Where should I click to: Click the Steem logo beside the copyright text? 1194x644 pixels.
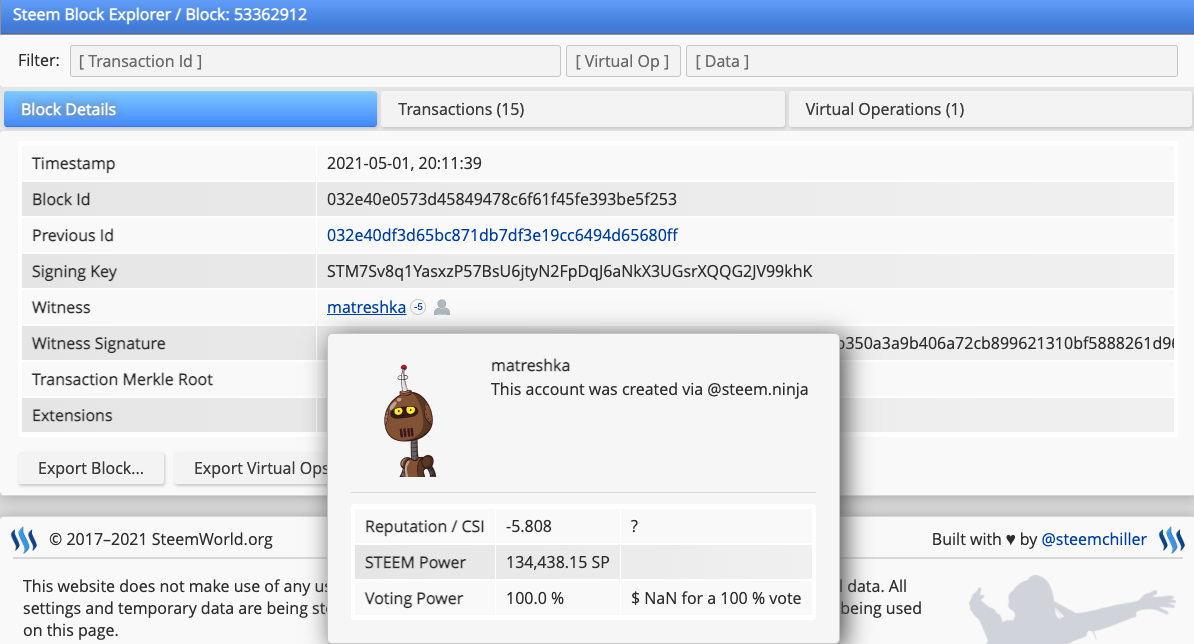(x=24, y=540)
